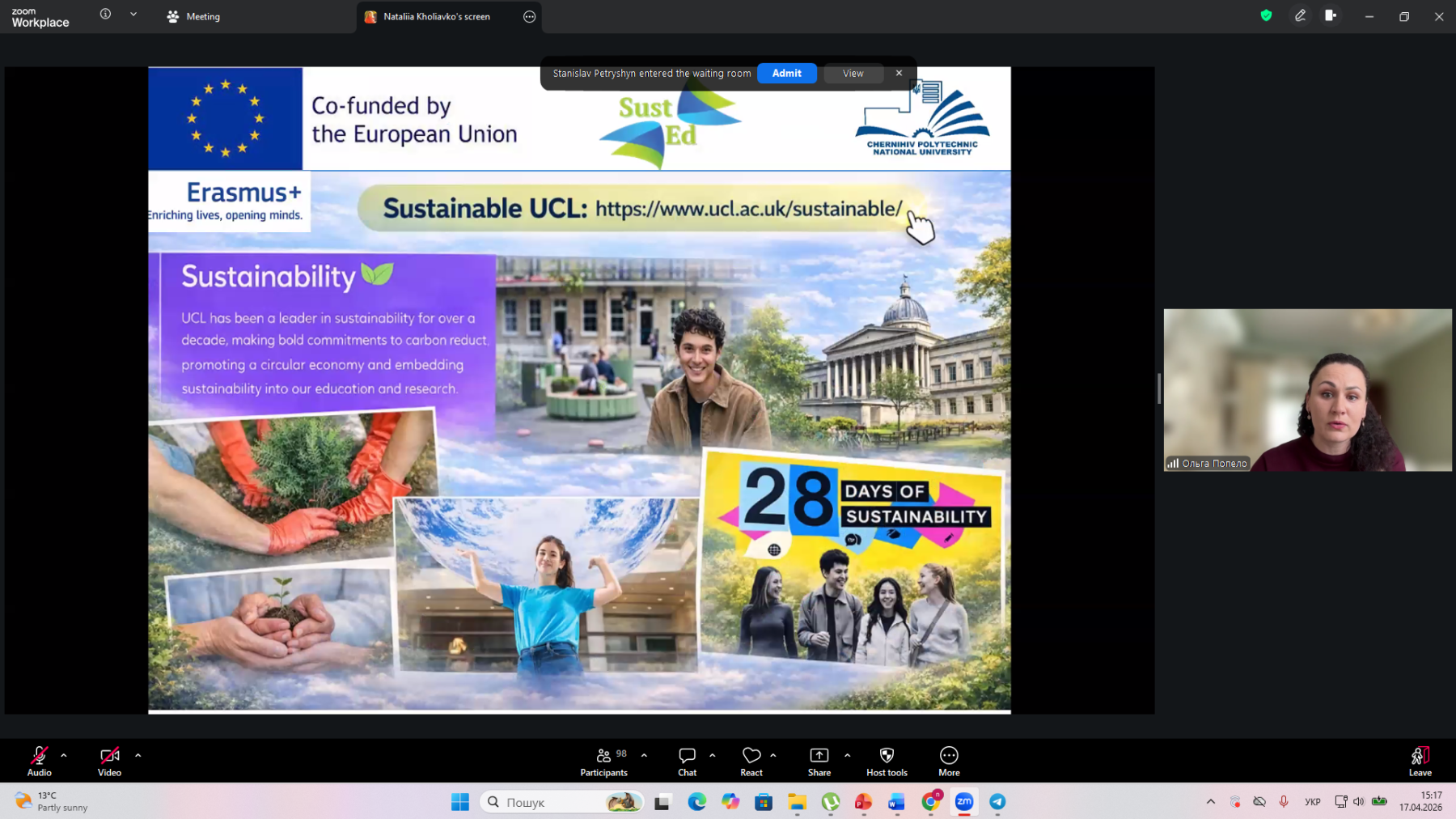Click the Zoom icon on the taskbar
The width and height of the screenshot is (1456, 819).
964,802
